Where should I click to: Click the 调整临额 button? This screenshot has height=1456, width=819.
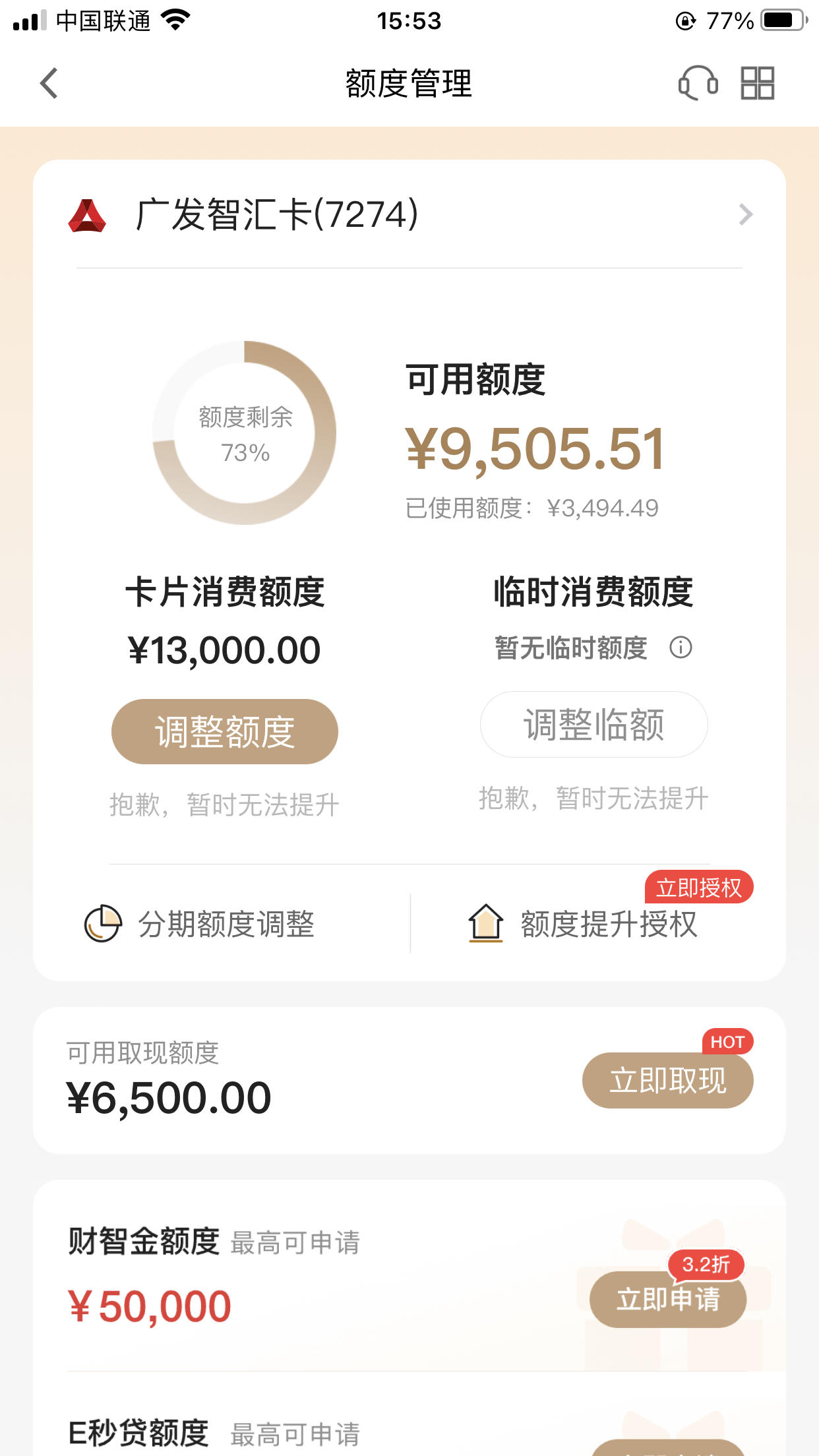pyautogui.click(x=594, y=725)
